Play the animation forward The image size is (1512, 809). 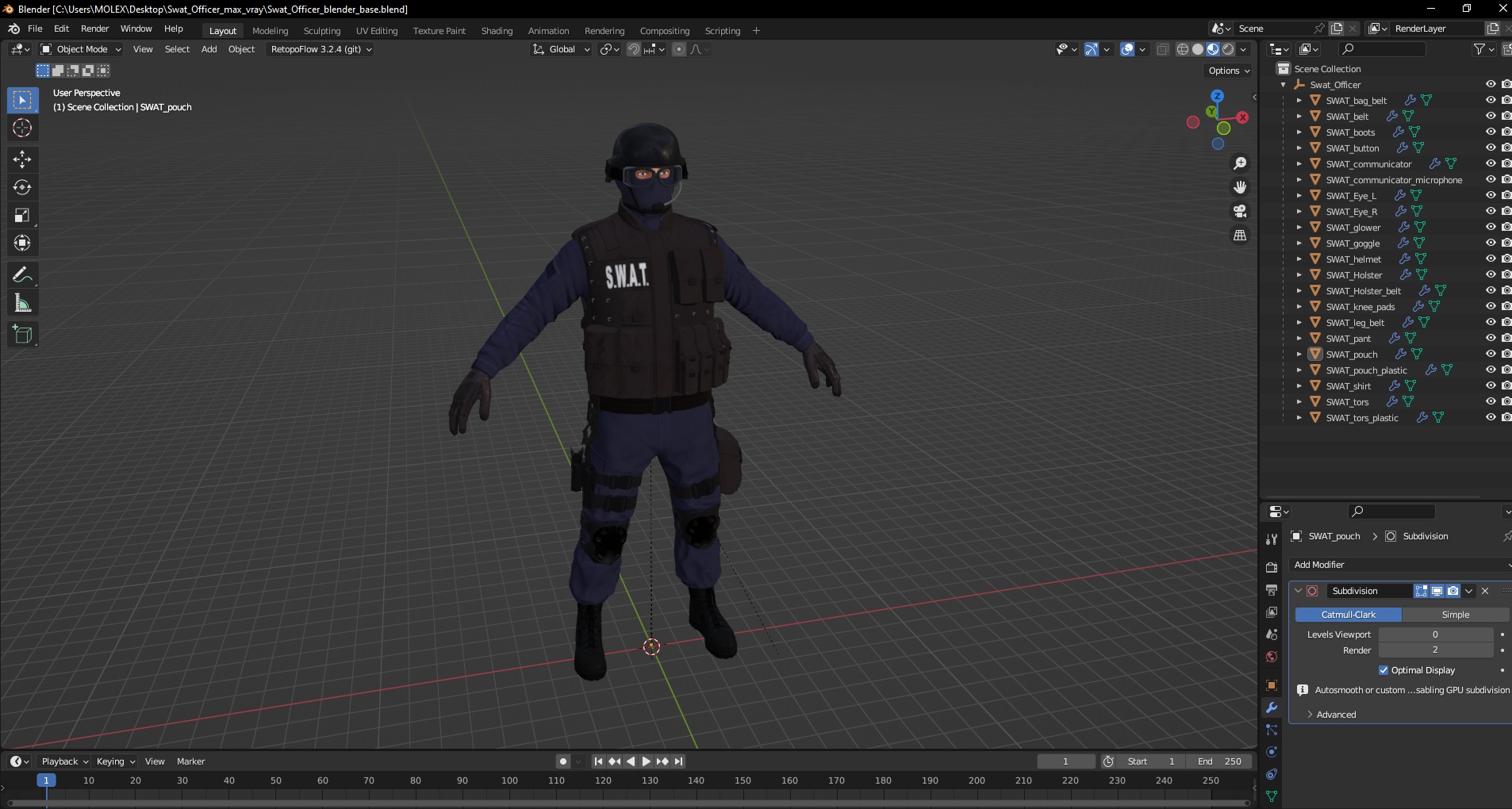coord(647,761)
